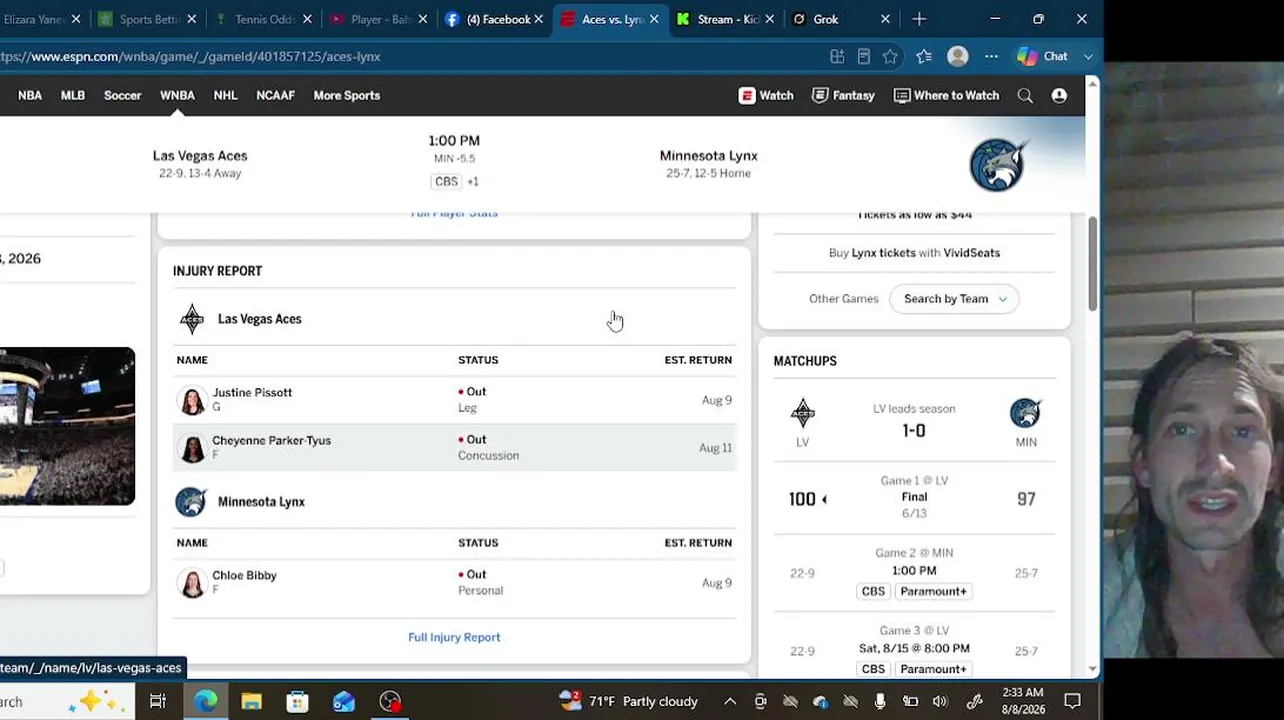This screenshot has width=1284, height=720.
Task: Open the ESPN user profile icon
Action: (1059, 96)
